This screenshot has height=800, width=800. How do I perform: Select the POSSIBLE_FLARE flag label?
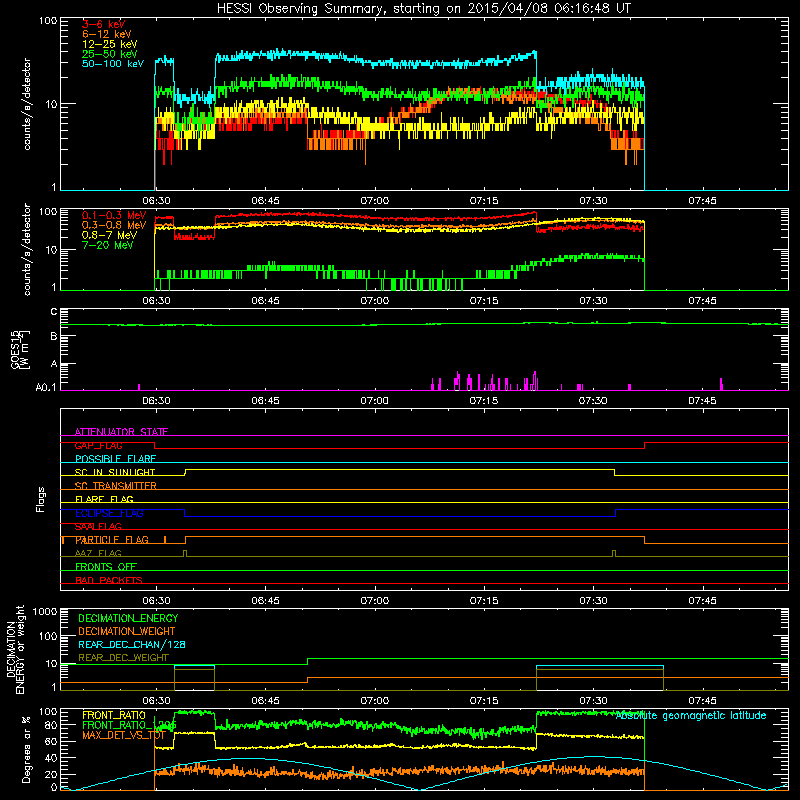pos(115,459)
